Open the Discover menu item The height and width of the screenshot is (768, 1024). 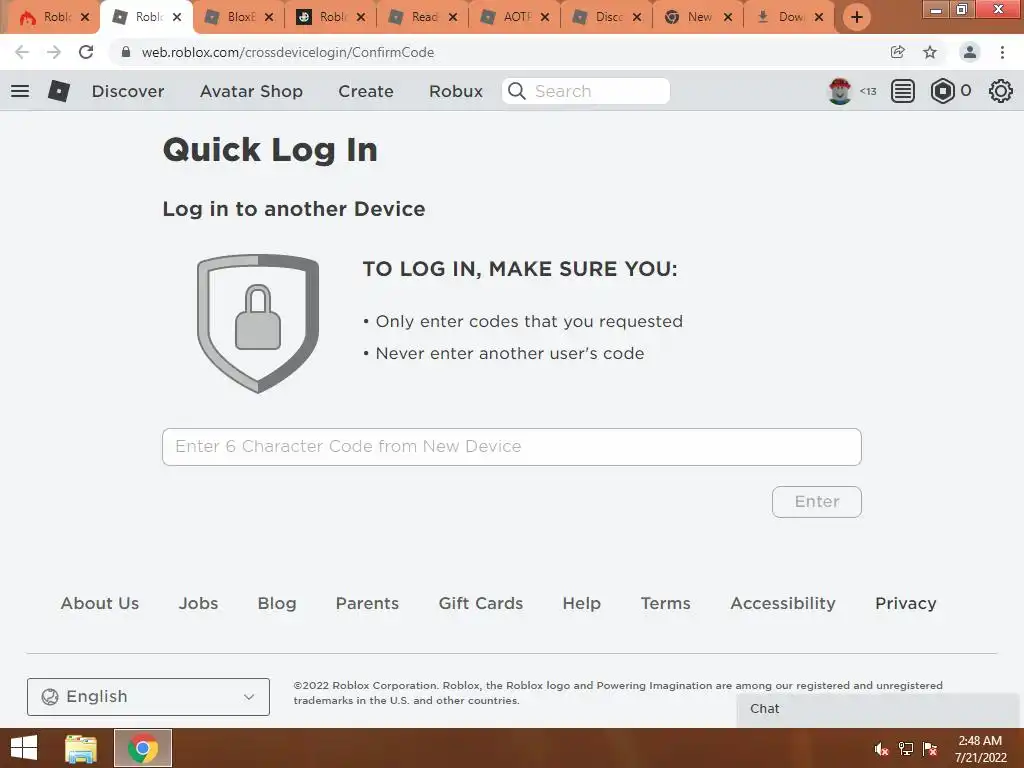coord(128,91)
